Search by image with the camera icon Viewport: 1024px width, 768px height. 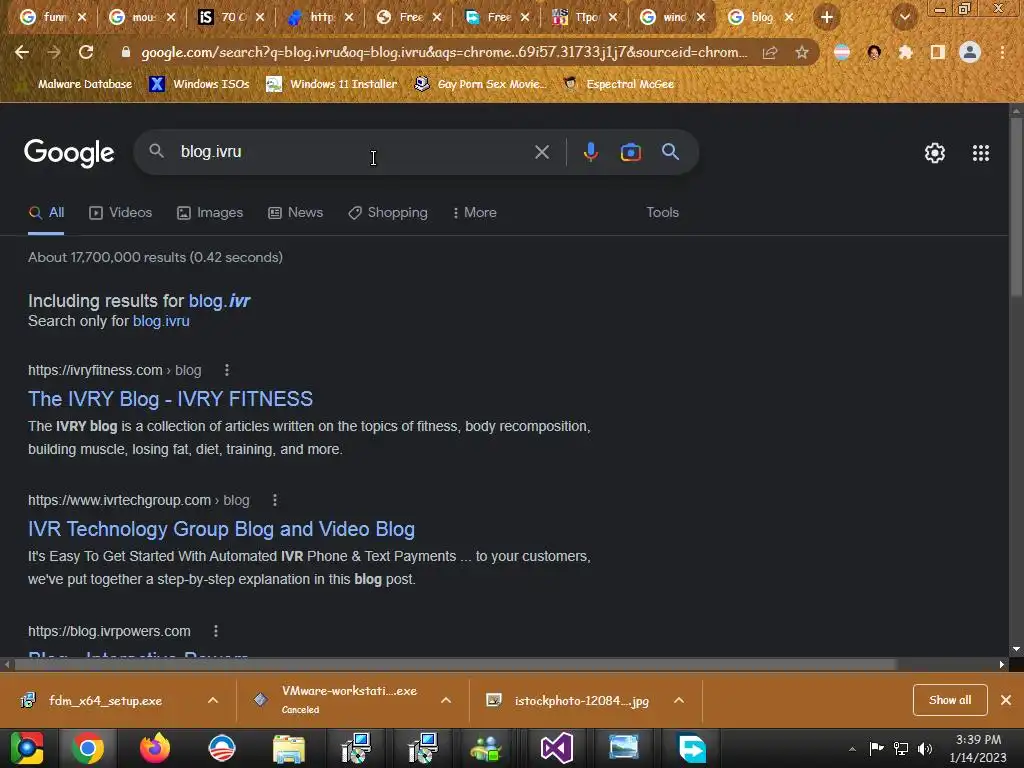point(630,152)
